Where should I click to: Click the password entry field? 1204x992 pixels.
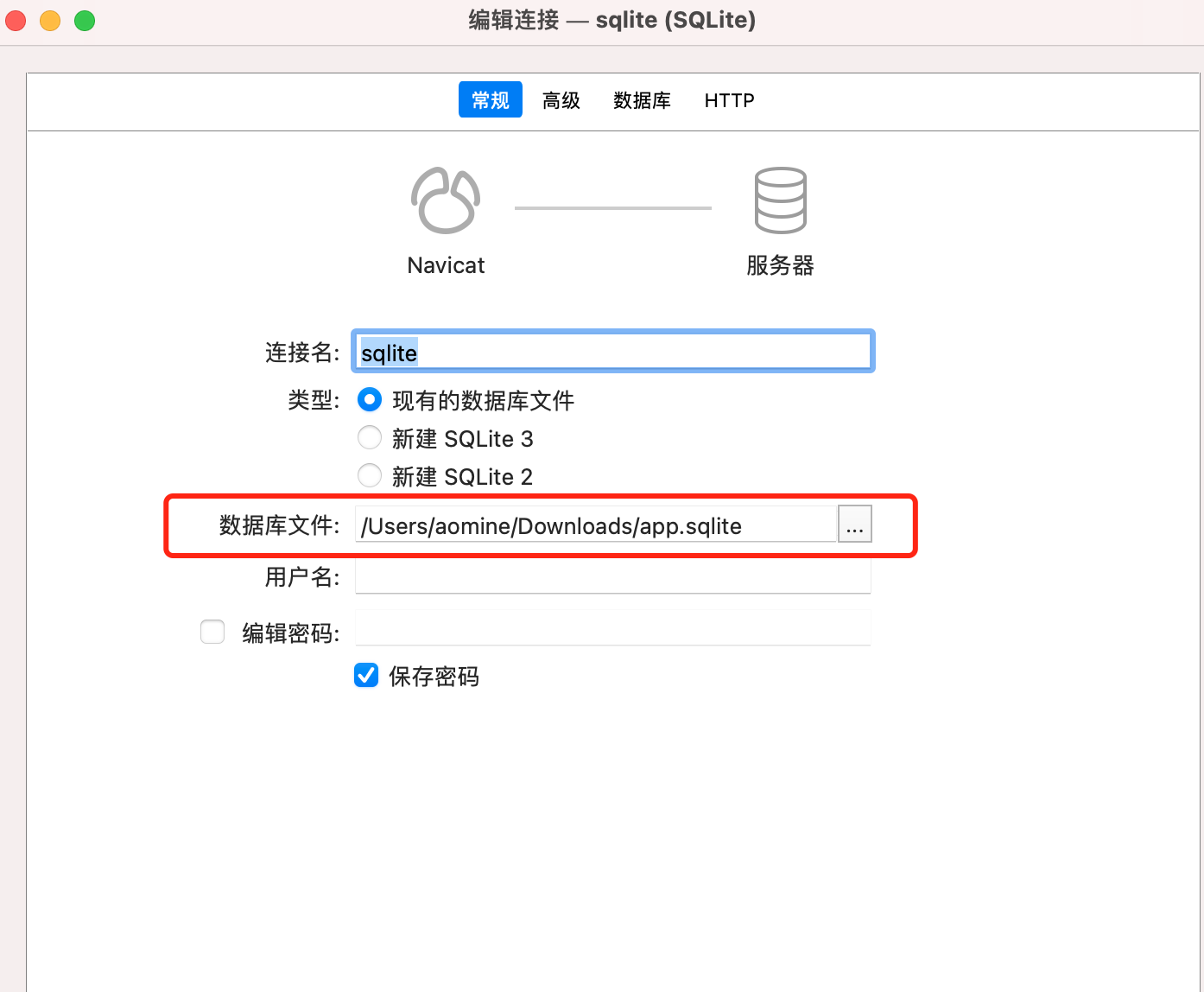pos(612,627)
